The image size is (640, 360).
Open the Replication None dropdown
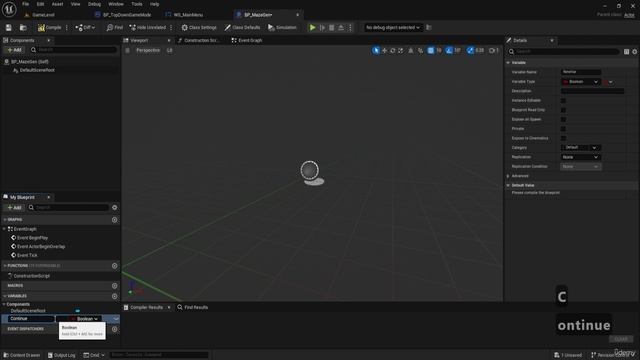[581, 157]
